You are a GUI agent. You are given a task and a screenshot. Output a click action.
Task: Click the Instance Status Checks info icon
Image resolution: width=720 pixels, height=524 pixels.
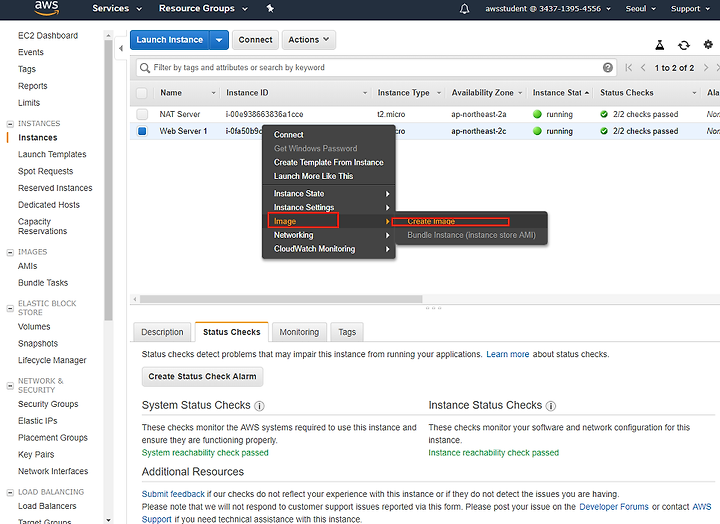551,406
